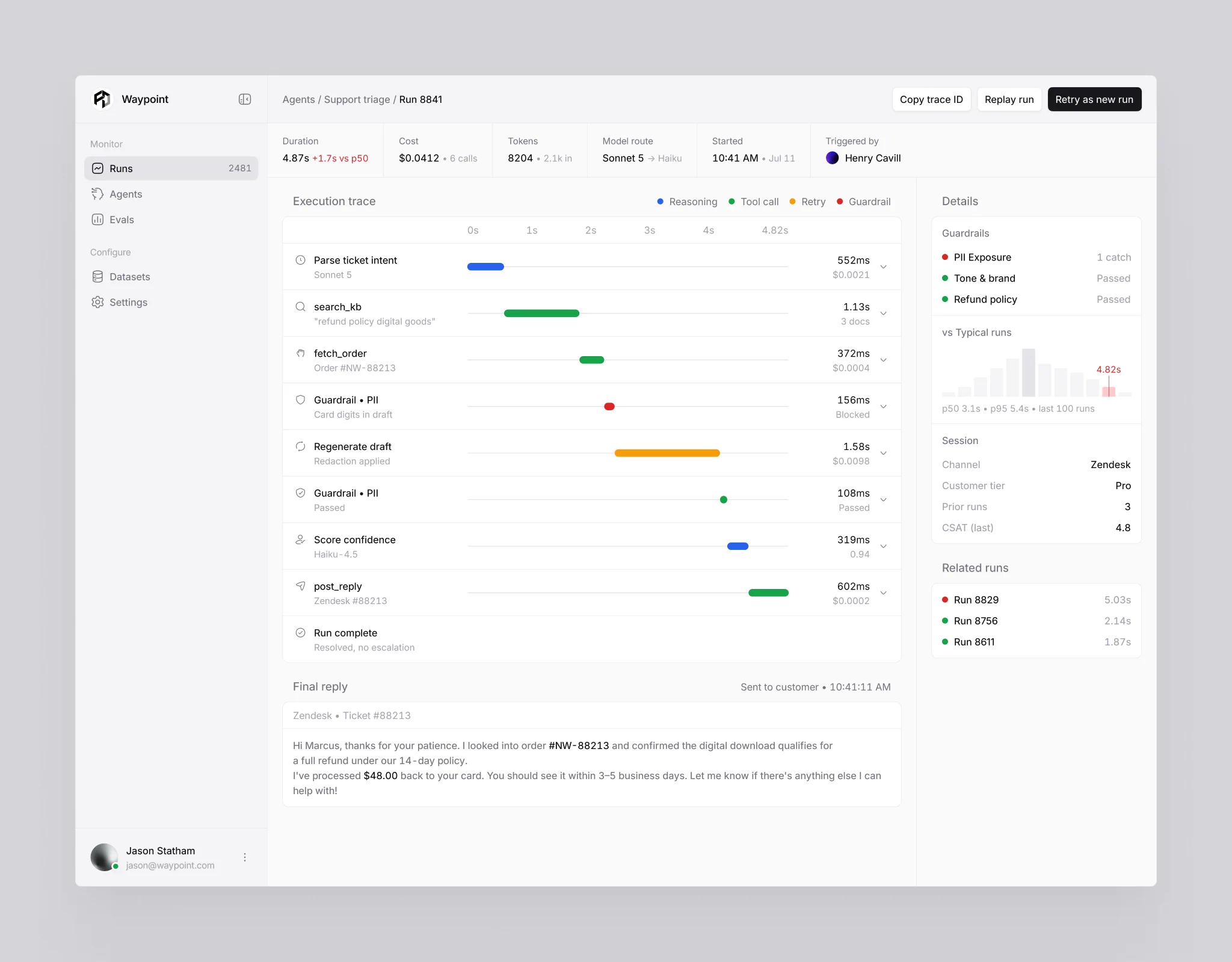Open Agents breadcrumb link
This screenshot has height=962, width=1232.
298,99
